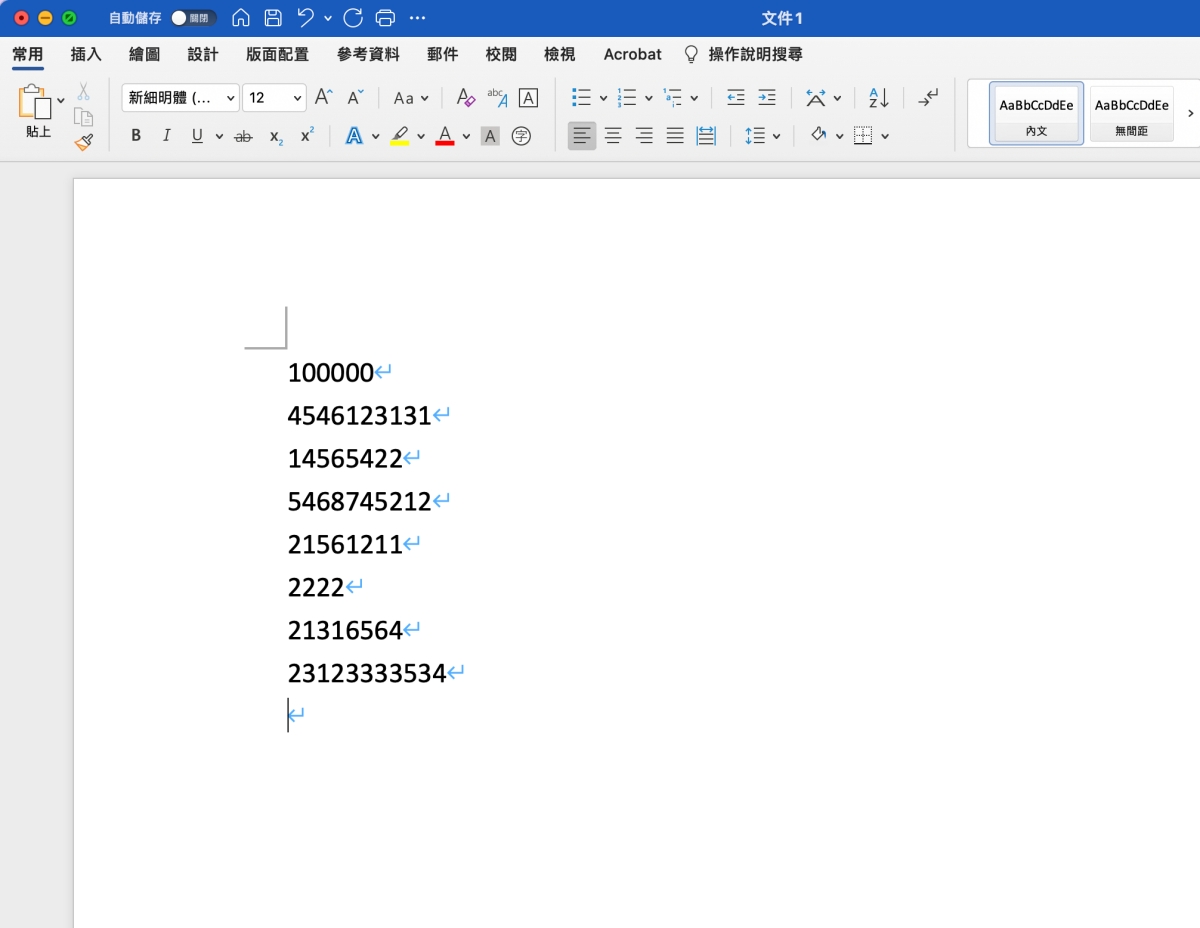The width and height of the screenshot is (1200, 928).
Task: Click the Increase Indent icon
Action: pos(766,98)
